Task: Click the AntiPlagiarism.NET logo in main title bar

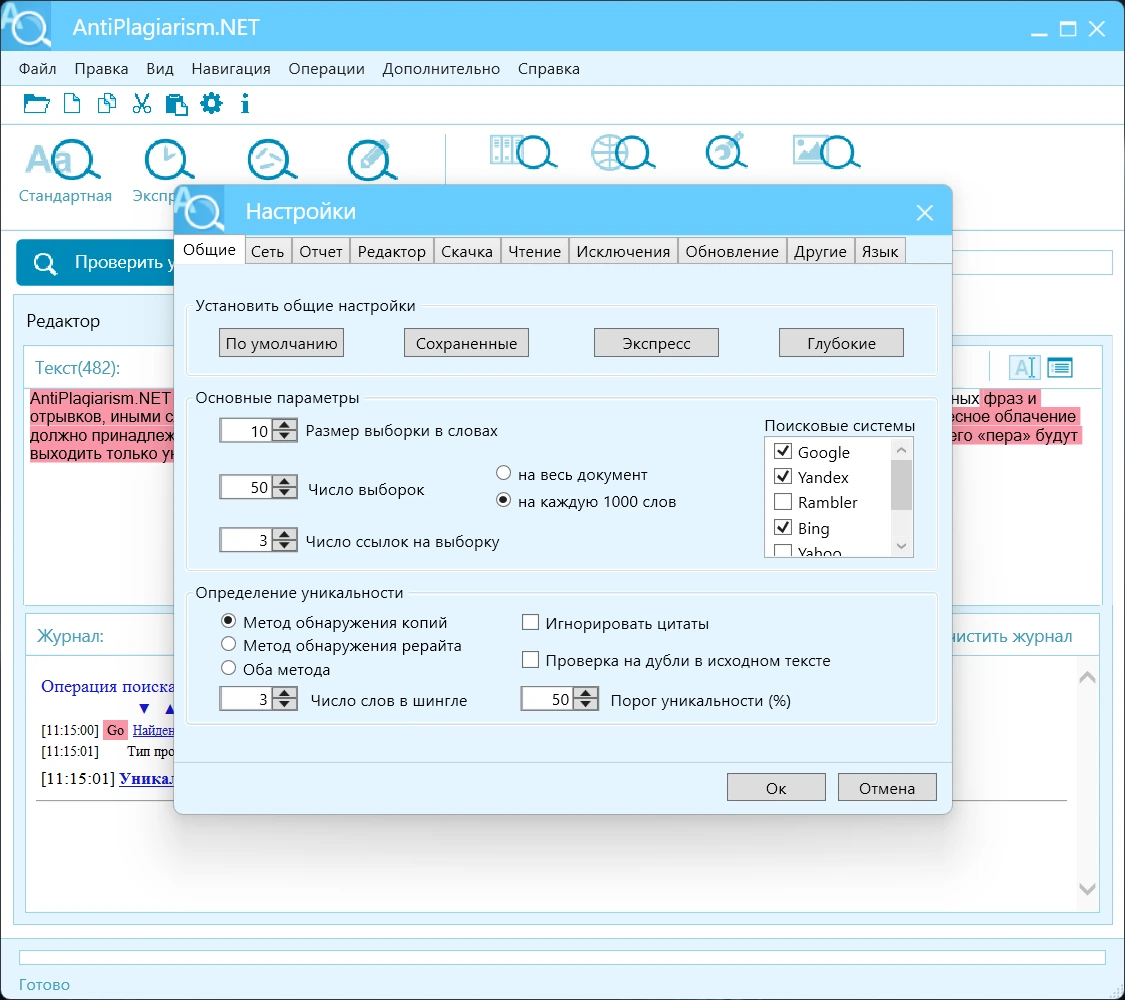Action: (26, 26)
